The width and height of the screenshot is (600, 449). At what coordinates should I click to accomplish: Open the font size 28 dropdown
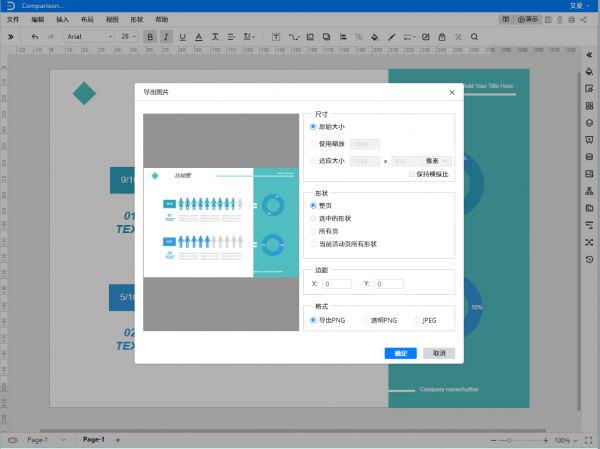point(129,37)
